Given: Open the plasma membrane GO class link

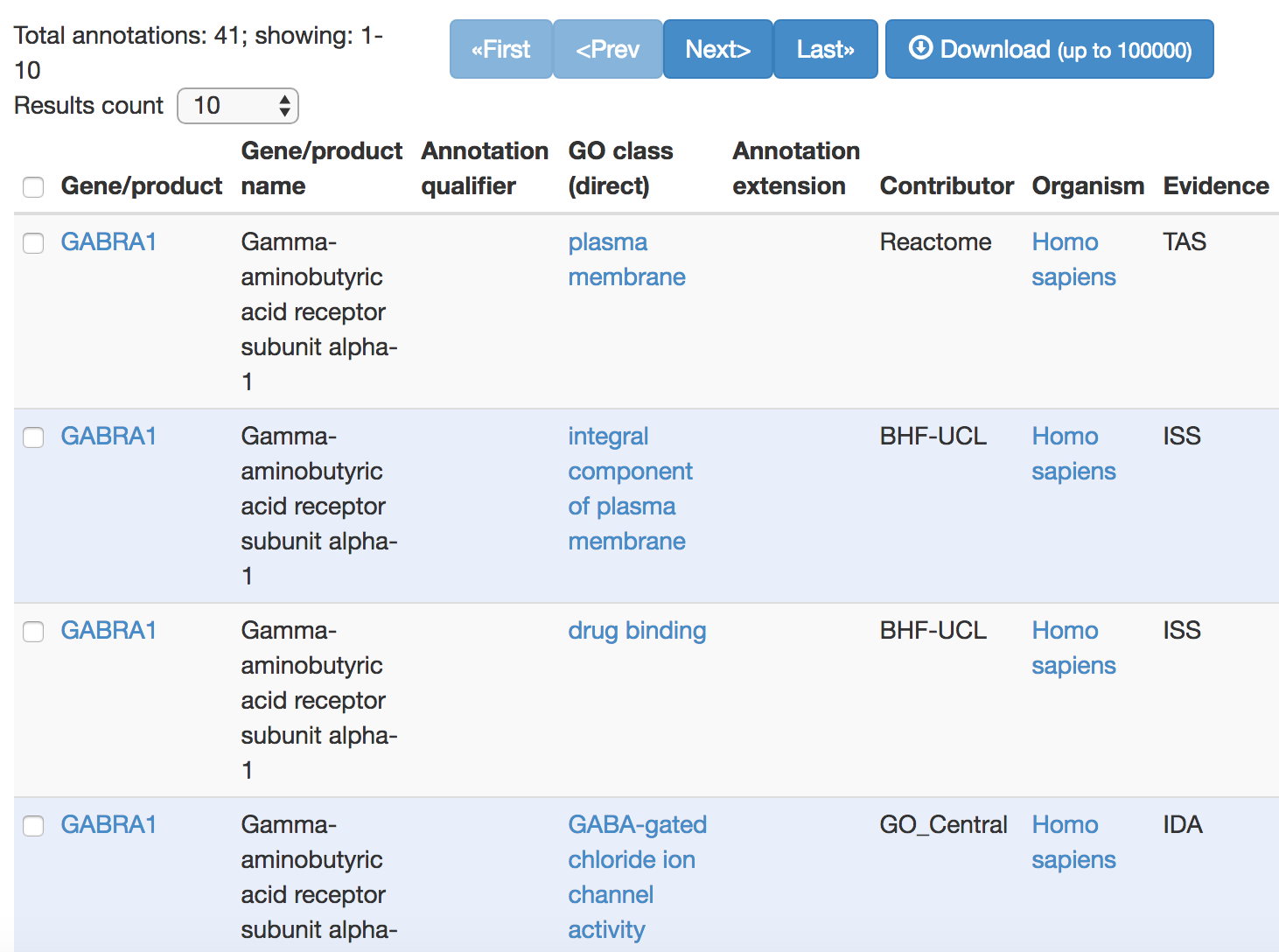Looking at the screenshot, I should tap(626, 259).
